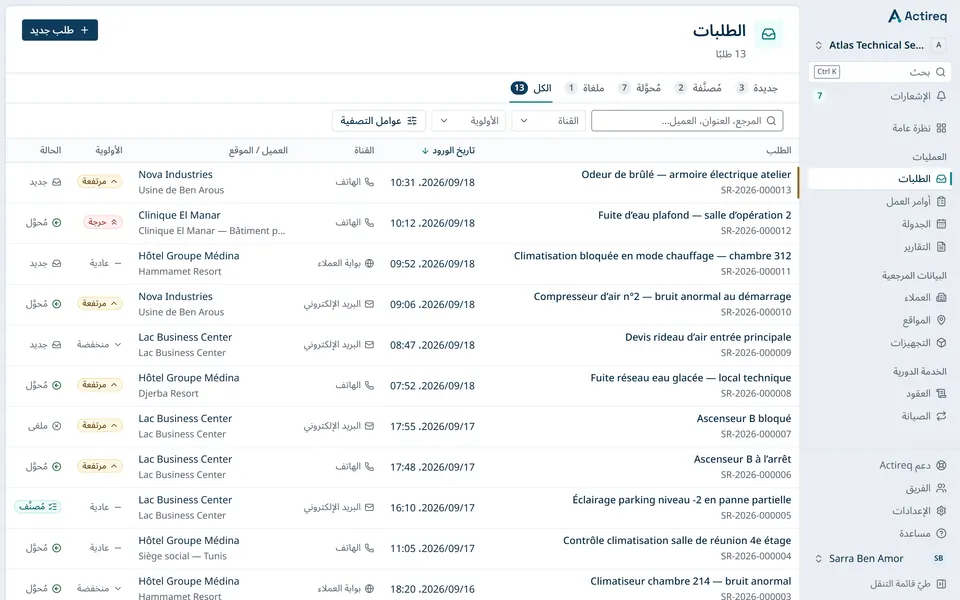Click the converted status icon in SR-2026-000012 row
Image resolution: width=960 pixels, height=600 pixels.
click(56, 222)
